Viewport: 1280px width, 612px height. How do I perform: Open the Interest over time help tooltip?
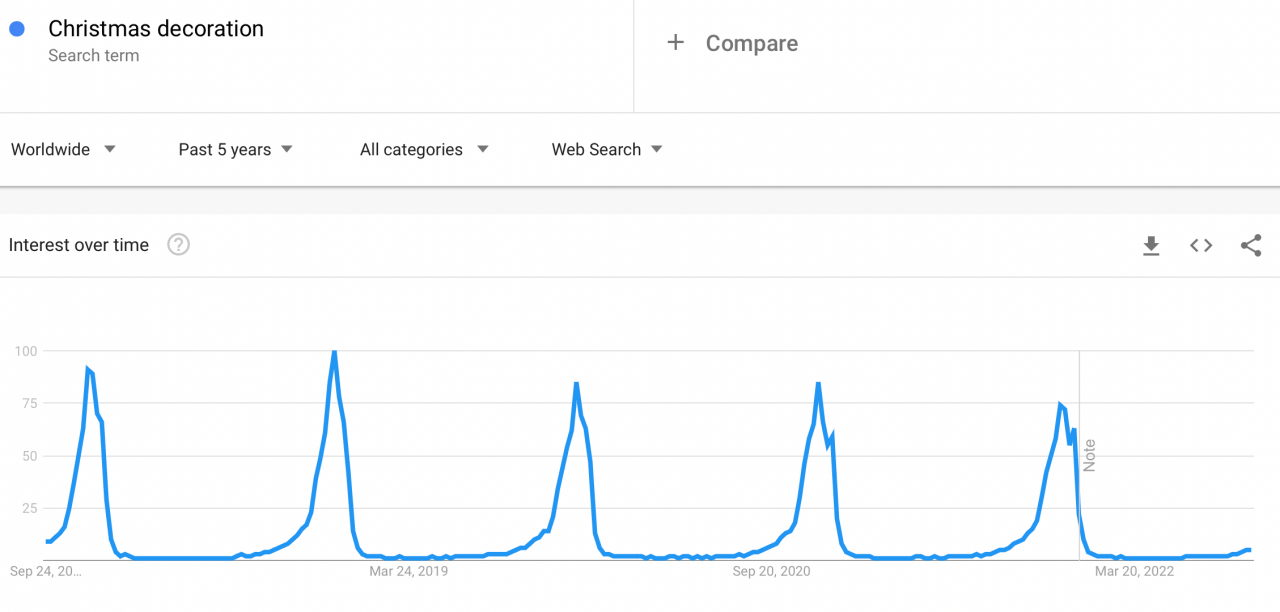178,244
